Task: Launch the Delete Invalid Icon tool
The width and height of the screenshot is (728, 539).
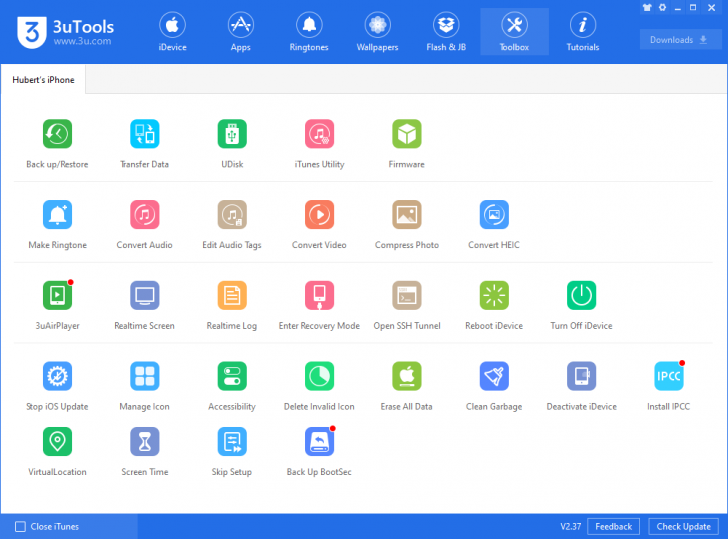Action: point(319,376)
